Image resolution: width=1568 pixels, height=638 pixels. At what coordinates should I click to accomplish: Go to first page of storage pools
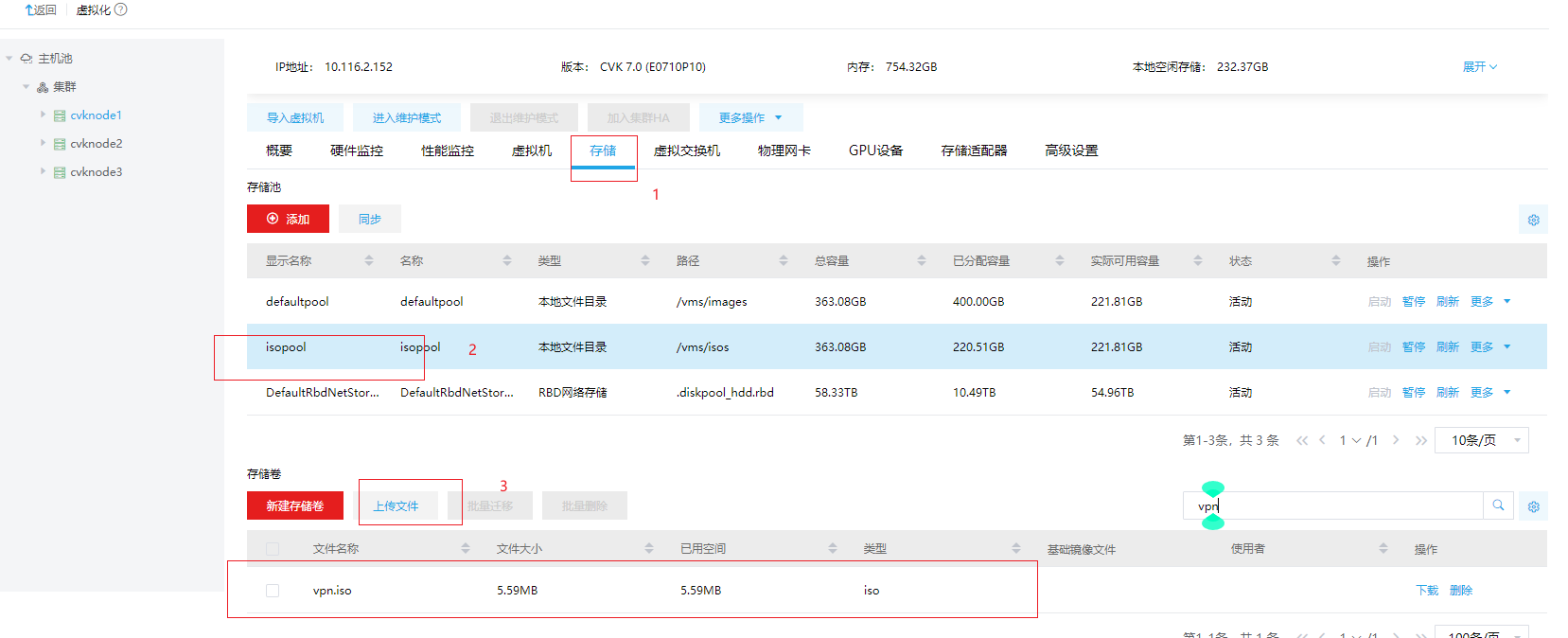1302,440
